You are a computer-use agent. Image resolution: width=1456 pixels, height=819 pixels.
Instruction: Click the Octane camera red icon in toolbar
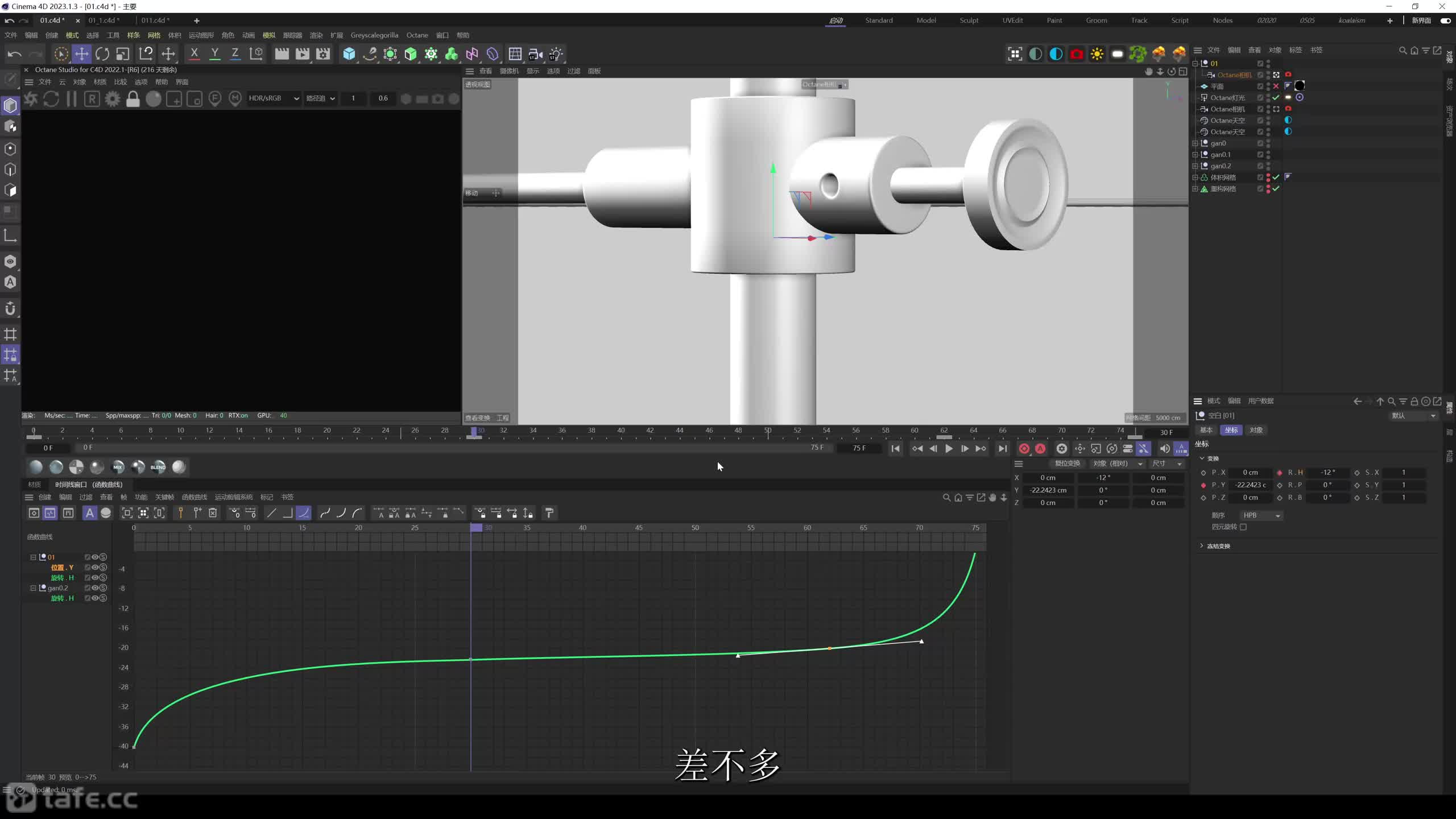1077,54
